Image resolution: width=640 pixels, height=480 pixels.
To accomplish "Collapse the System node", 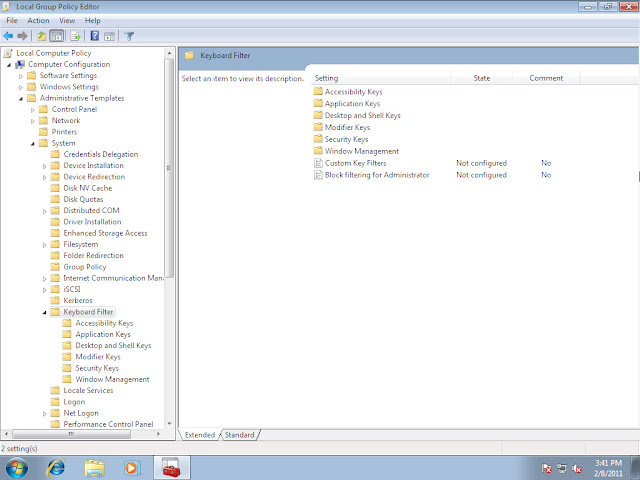I will click(33, 144).
